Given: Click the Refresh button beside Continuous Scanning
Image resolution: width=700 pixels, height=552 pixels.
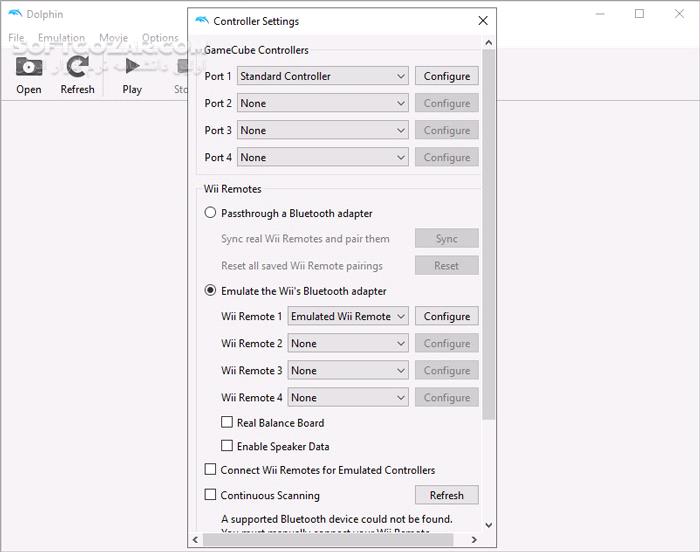Looking at the screenshot, I should click(447, 495).
